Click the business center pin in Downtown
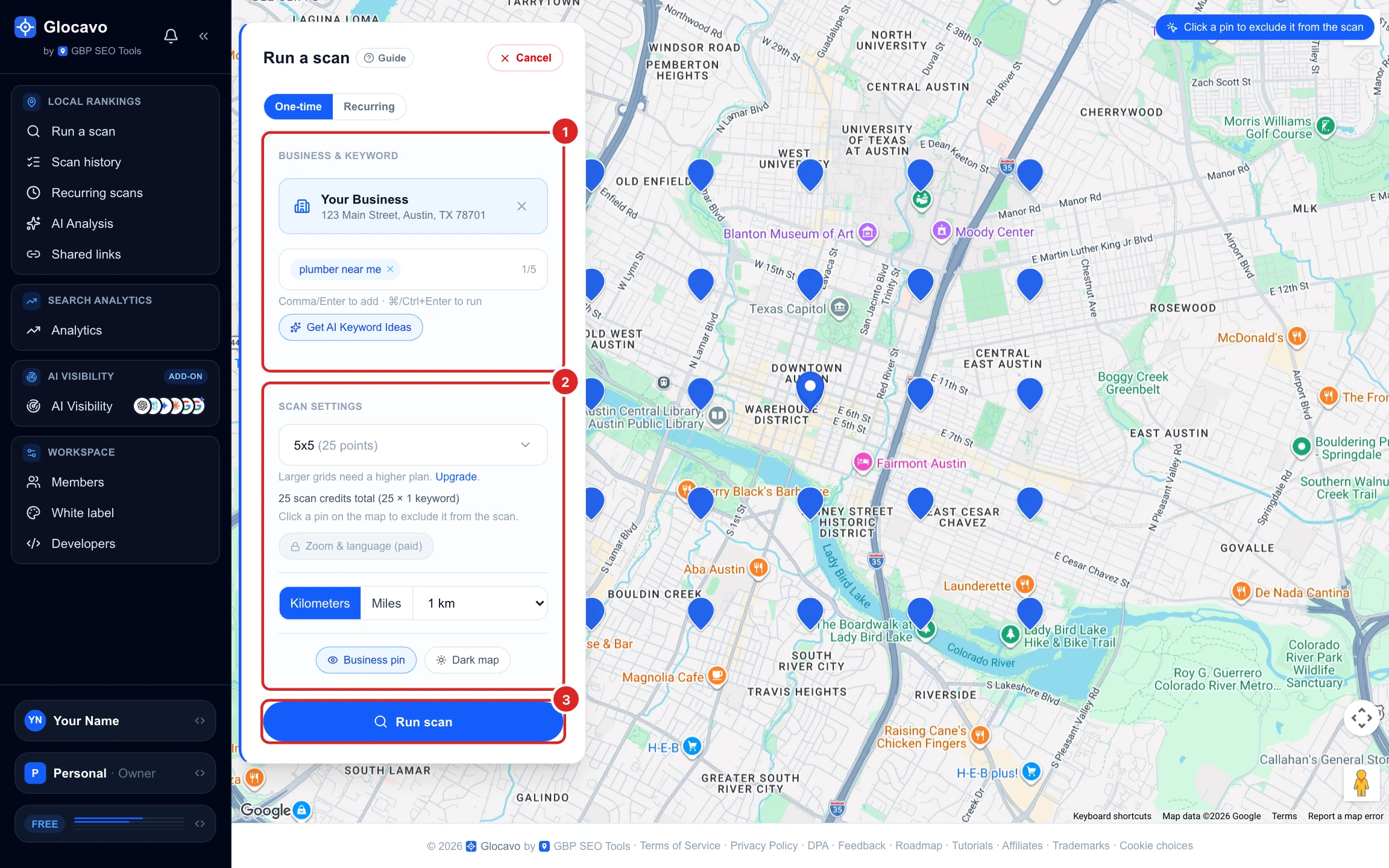Image resolution: width=1389 pixels, height=868 pixels. tap(810, 389)
